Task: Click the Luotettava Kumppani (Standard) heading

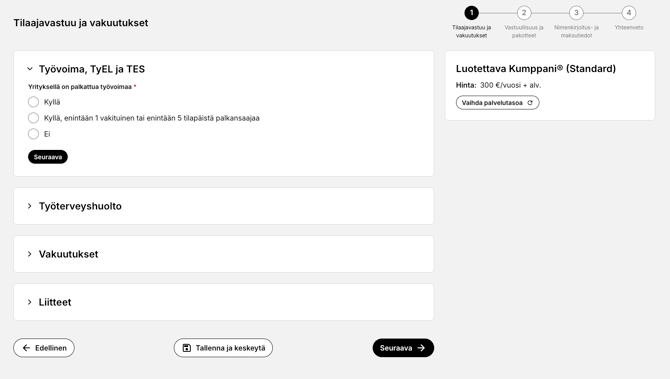Action: [x=536, y=68]
